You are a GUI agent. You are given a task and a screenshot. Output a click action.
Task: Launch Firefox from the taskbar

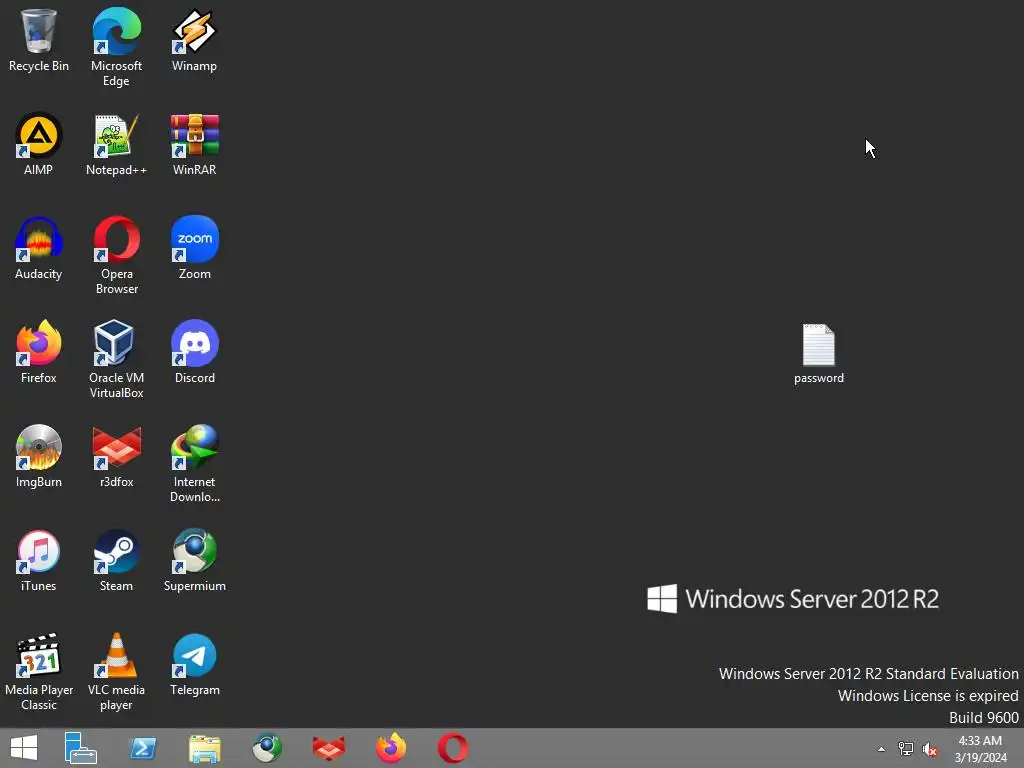391,748
